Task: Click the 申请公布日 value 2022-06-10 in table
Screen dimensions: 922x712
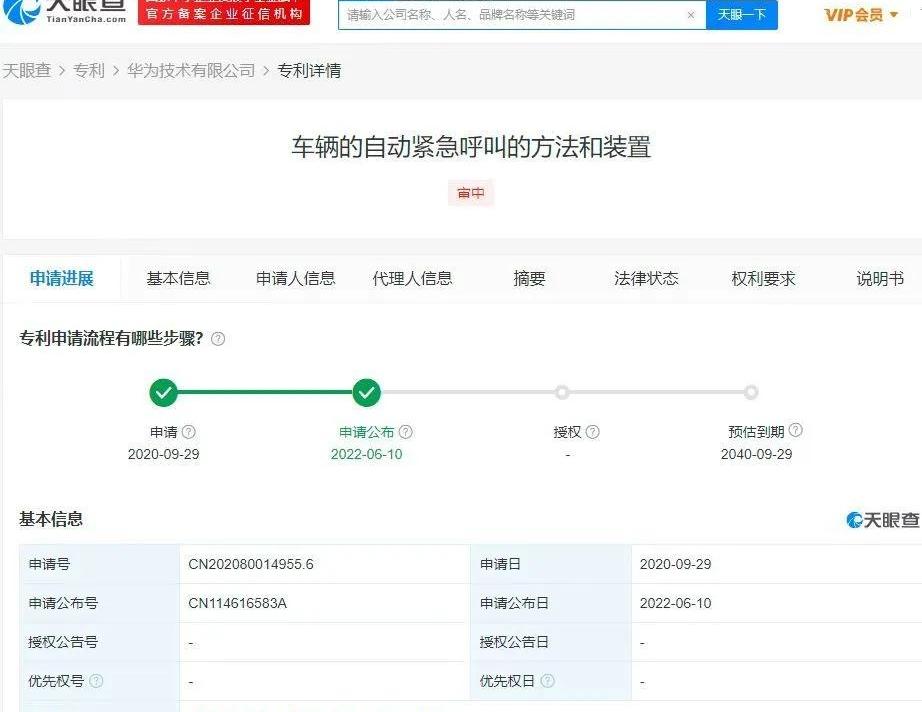Action: pyautogui.click(x=676, y=603)
